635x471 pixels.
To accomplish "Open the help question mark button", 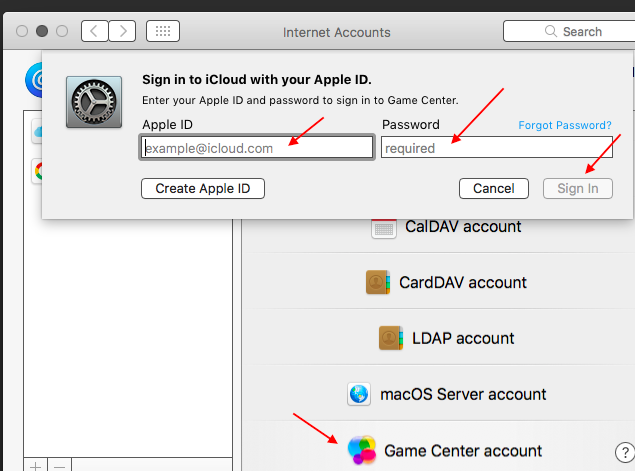I will point(625,452).
